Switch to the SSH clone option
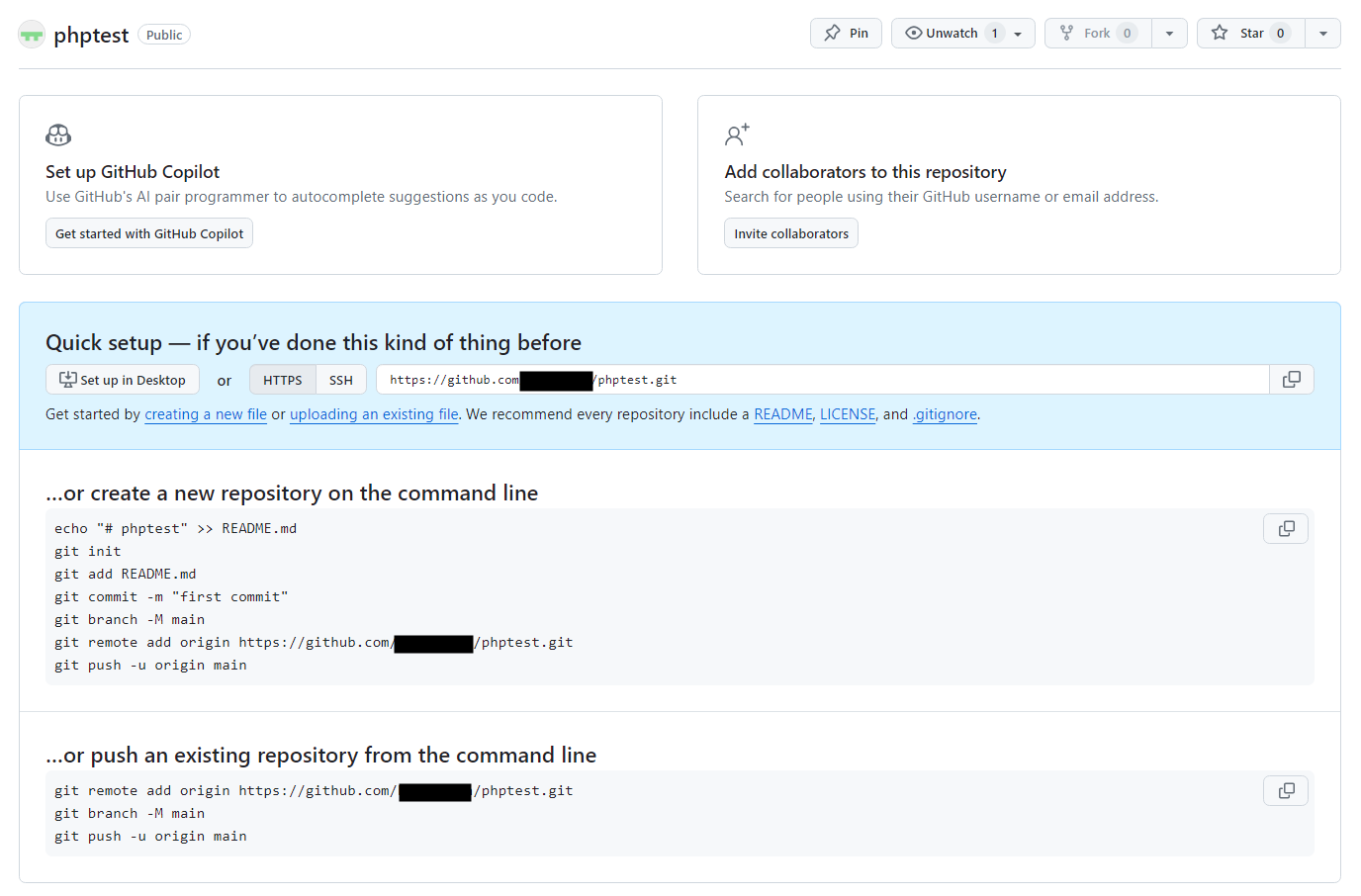 [341, 380]
